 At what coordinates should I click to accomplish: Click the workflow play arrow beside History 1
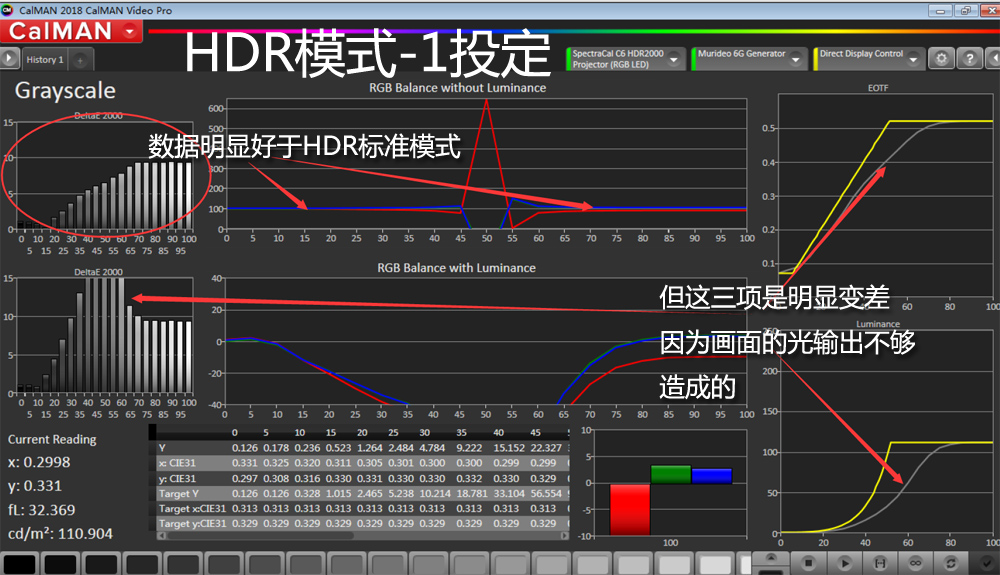tap(9, 59)
